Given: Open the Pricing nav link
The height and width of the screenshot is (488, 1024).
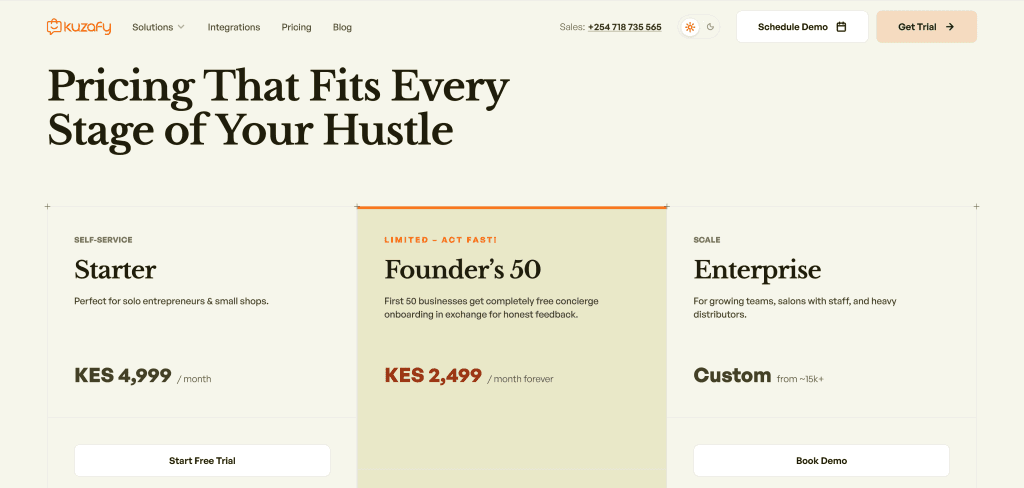Looking at the screenshot, I should point(296,27).
